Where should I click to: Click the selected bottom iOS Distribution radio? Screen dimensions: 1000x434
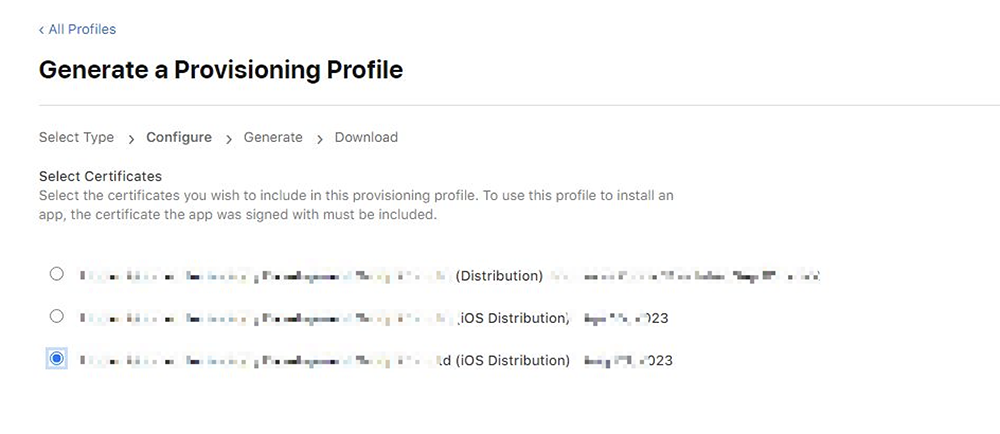(x=56, y=358)
